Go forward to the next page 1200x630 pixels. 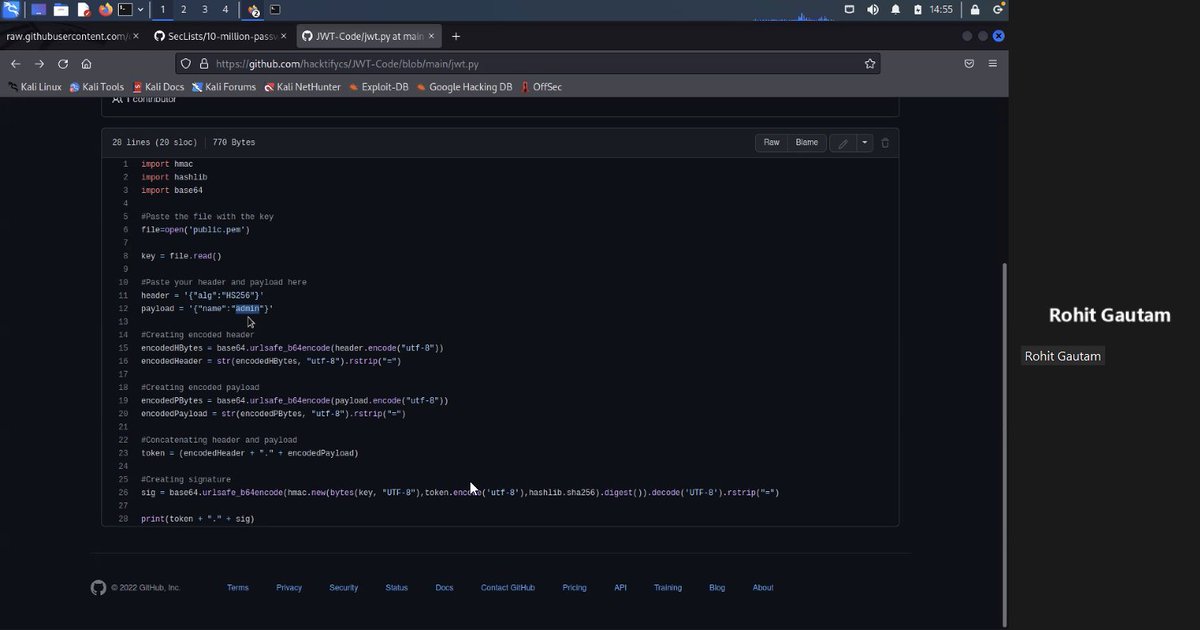pos(39,63)
